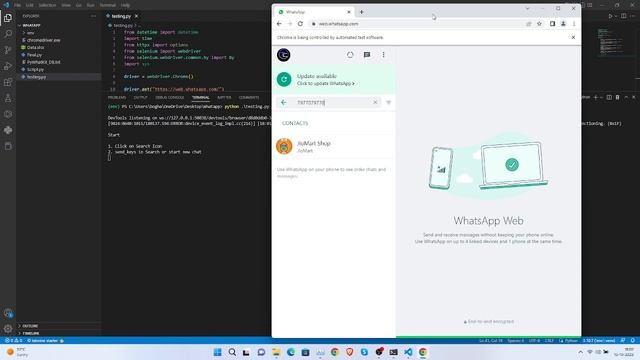The height and width of the screenshot is (360, 640).
Task: Open a new Chrome tab
Action: click(362, 12)
